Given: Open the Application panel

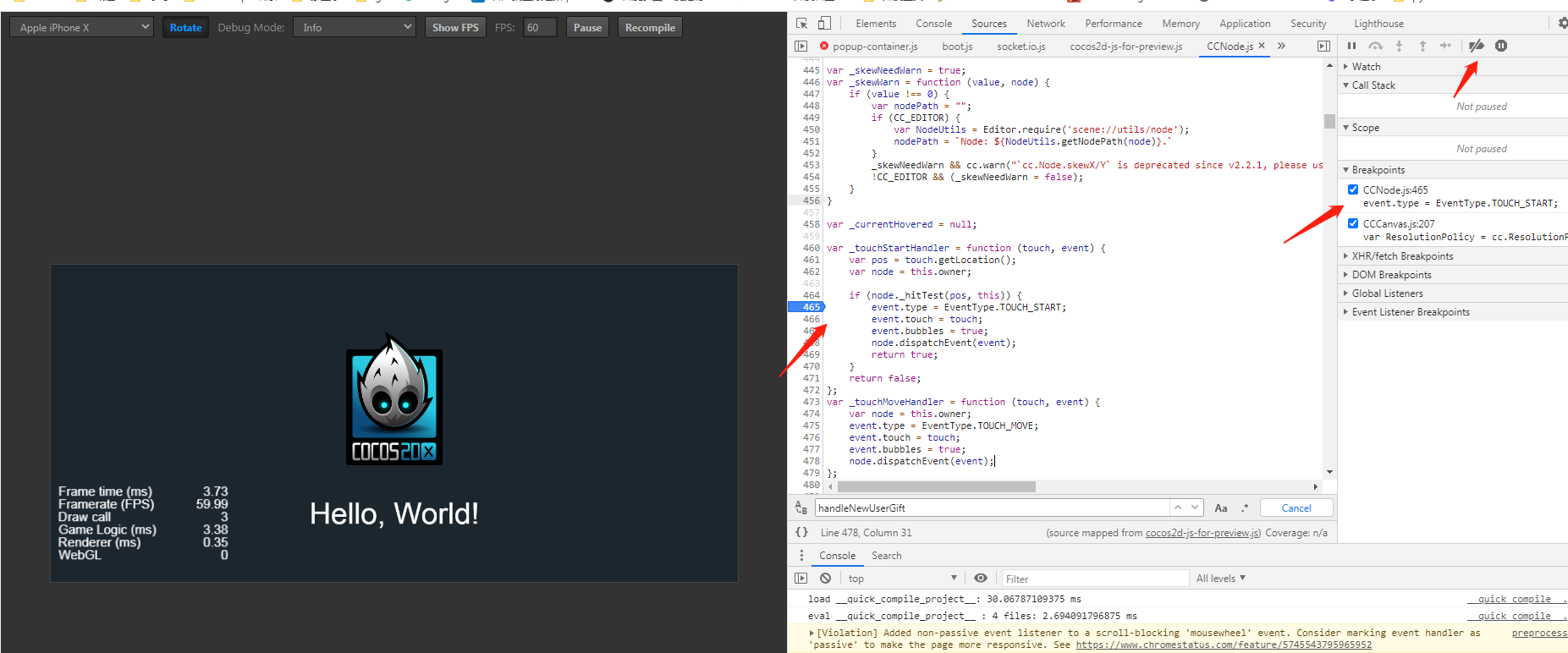Looking at the screenshot, I should [1245, 24].
